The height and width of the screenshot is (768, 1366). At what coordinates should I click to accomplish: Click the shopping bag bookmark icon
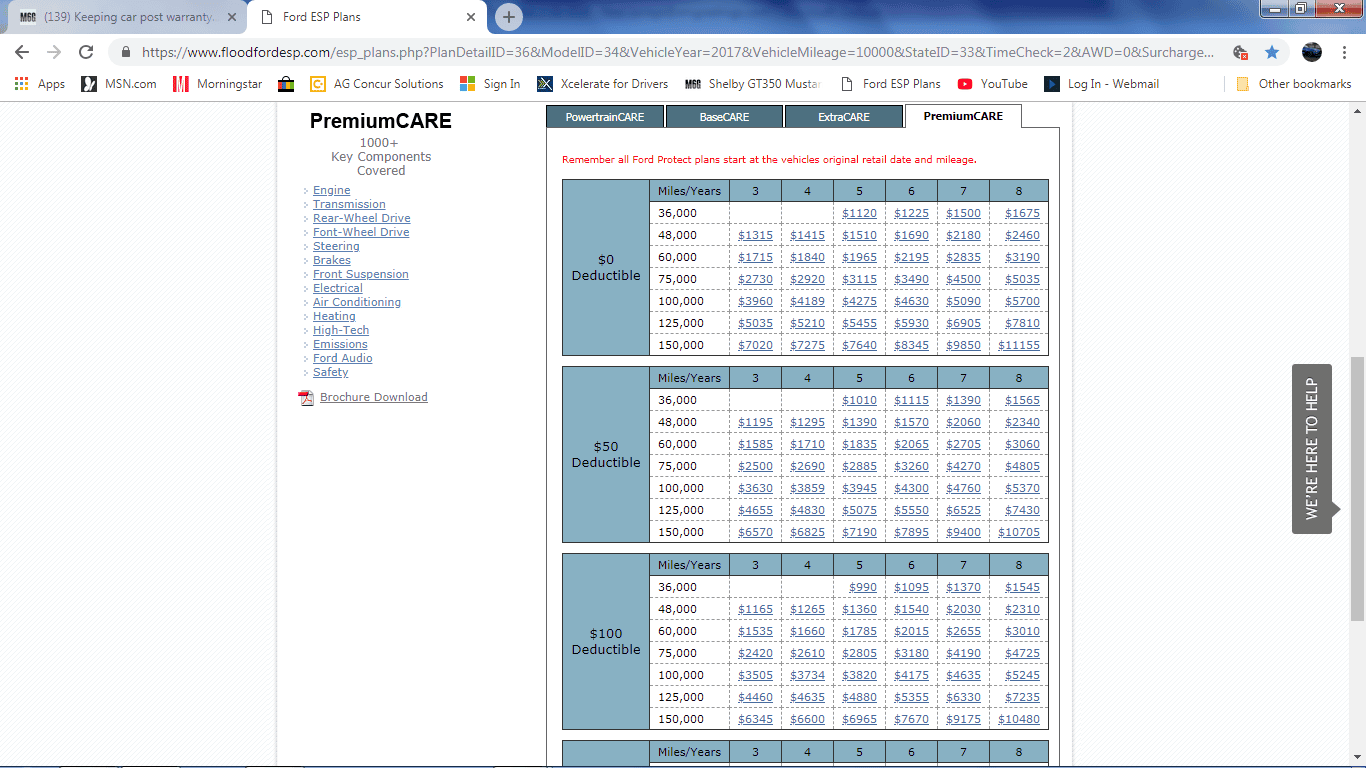click(286, 84)
